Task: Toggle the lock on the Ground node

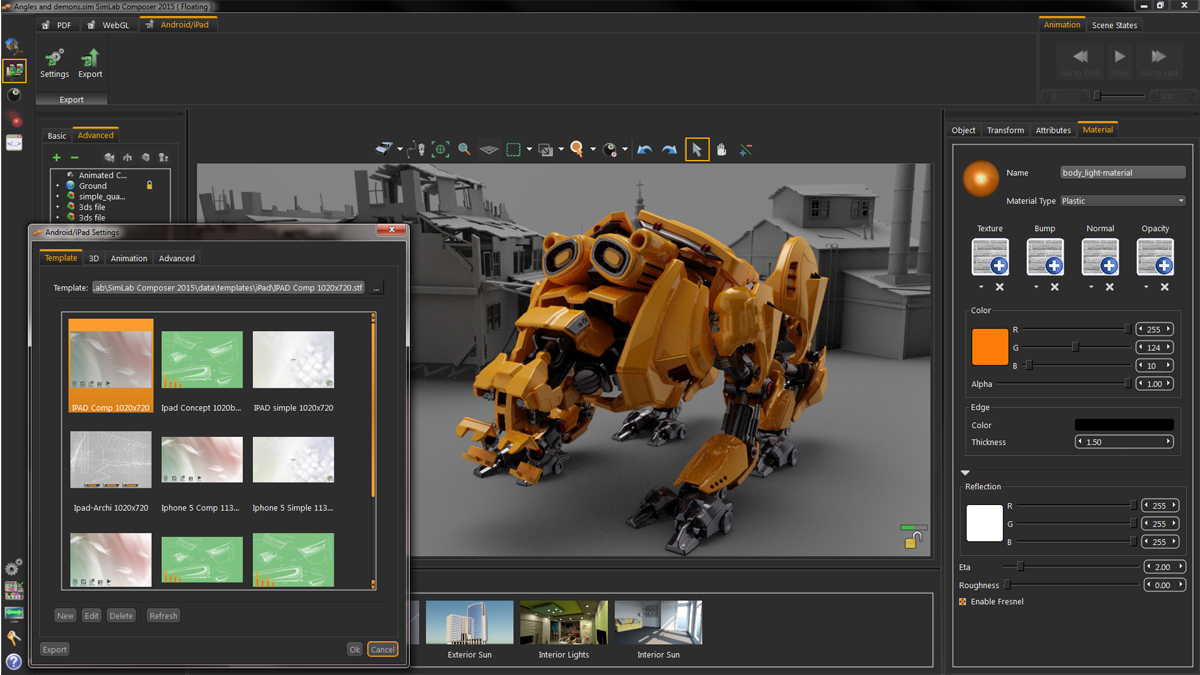Action: tap(149, 185)
